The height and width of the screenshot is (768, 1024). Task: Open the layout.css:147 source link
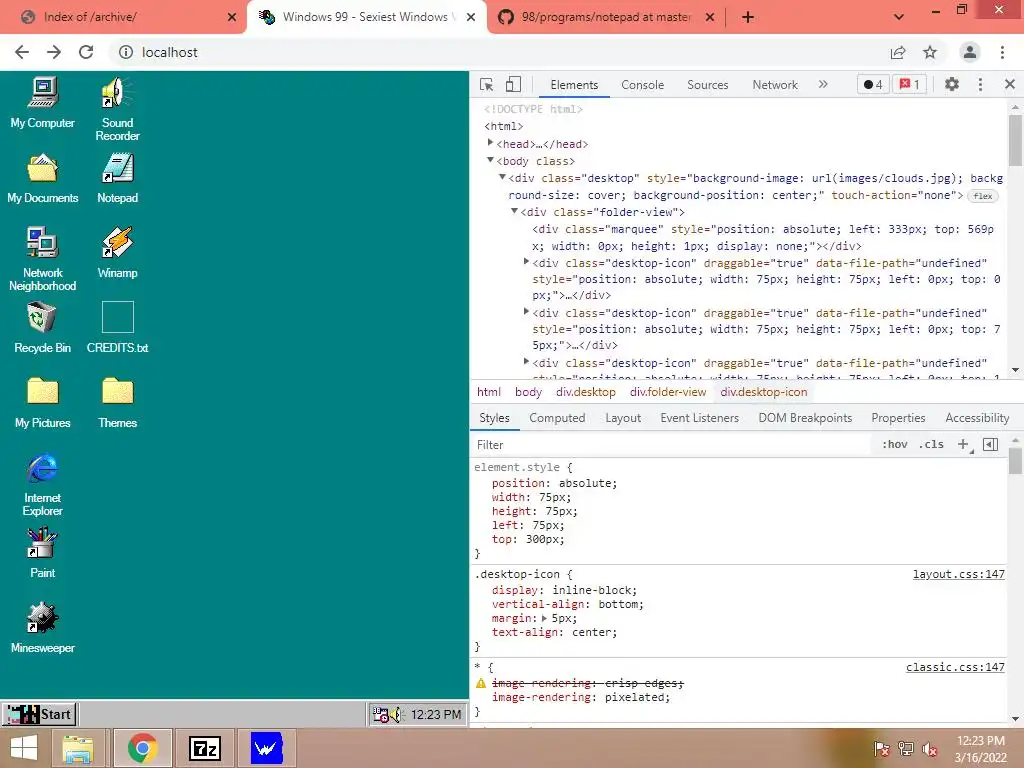959,574
